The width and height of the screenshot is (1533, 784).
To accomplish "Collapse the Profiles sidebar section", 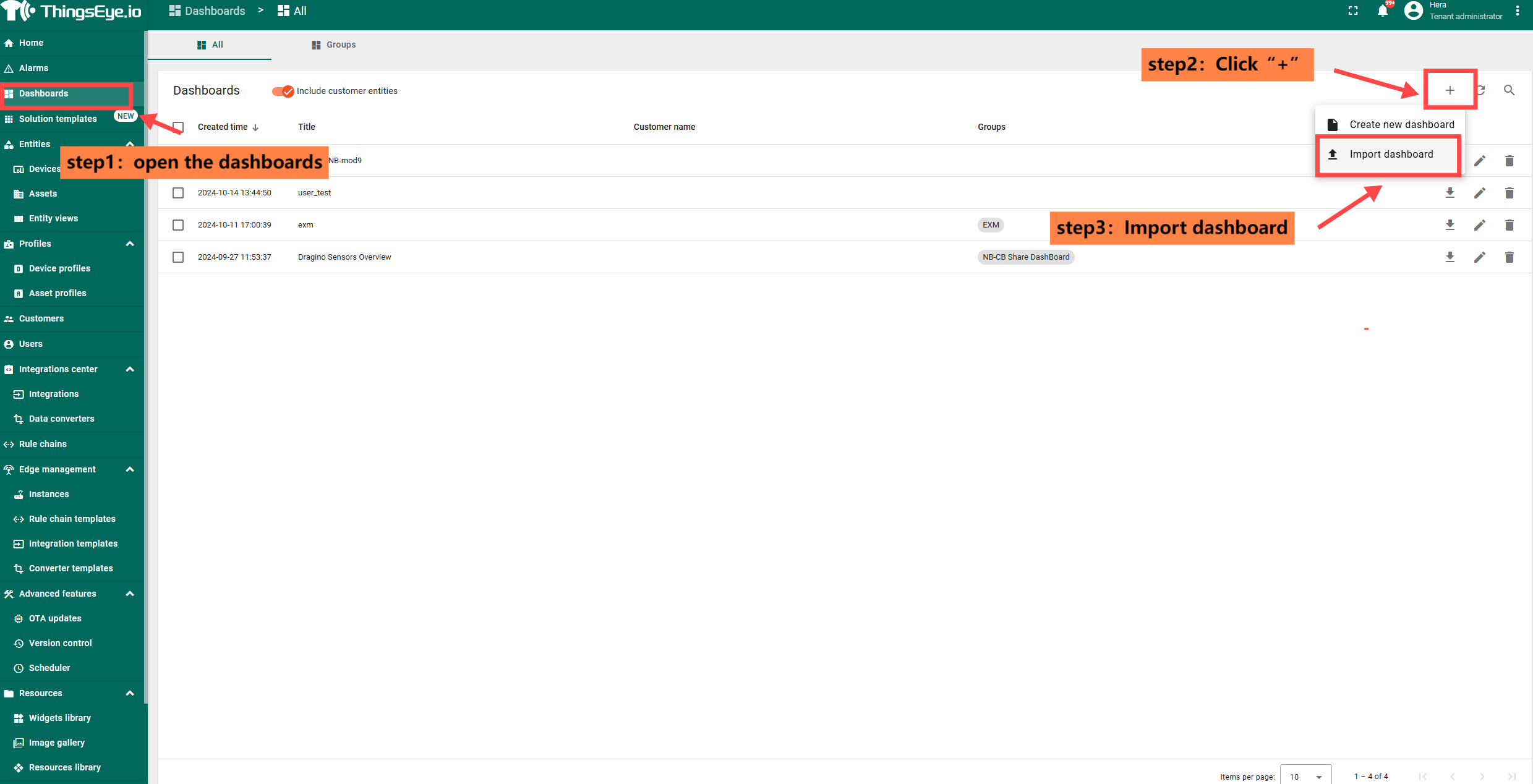I will coord(130,244).
